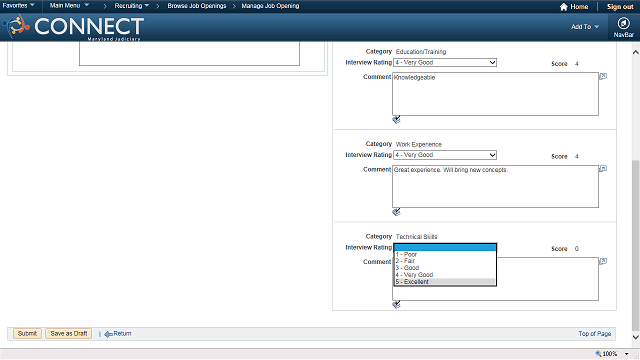Open Work Experience Interview Rating dropdown
This screenshot has width=640, height=360.
445,155
